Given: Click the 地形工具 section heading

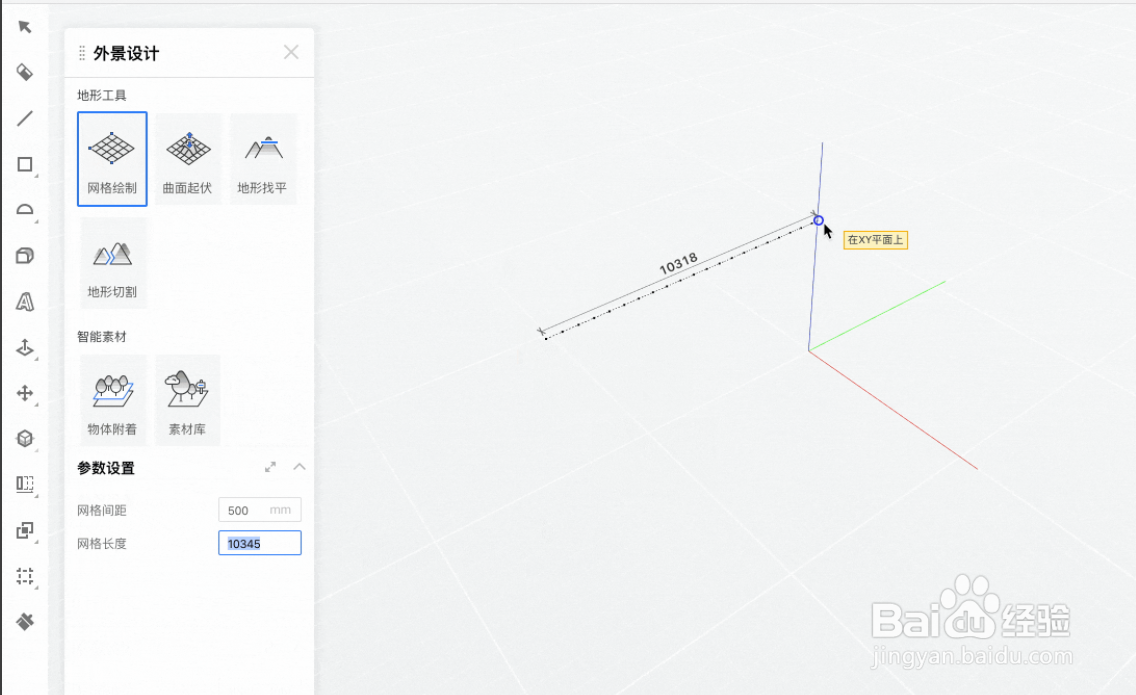Looking at the screenshot, I should pyautogui.click(x=101, y=95).
